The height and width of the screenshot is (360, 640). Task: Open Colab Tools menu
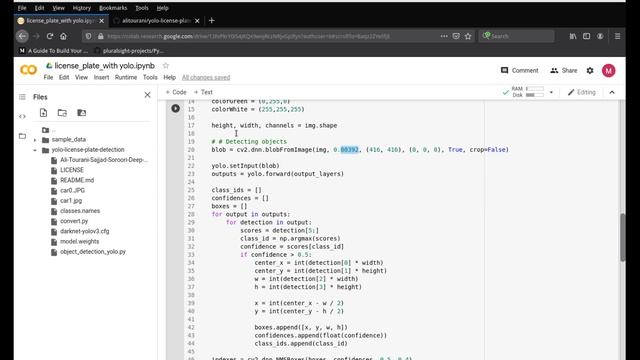click(x=150, y=78)
